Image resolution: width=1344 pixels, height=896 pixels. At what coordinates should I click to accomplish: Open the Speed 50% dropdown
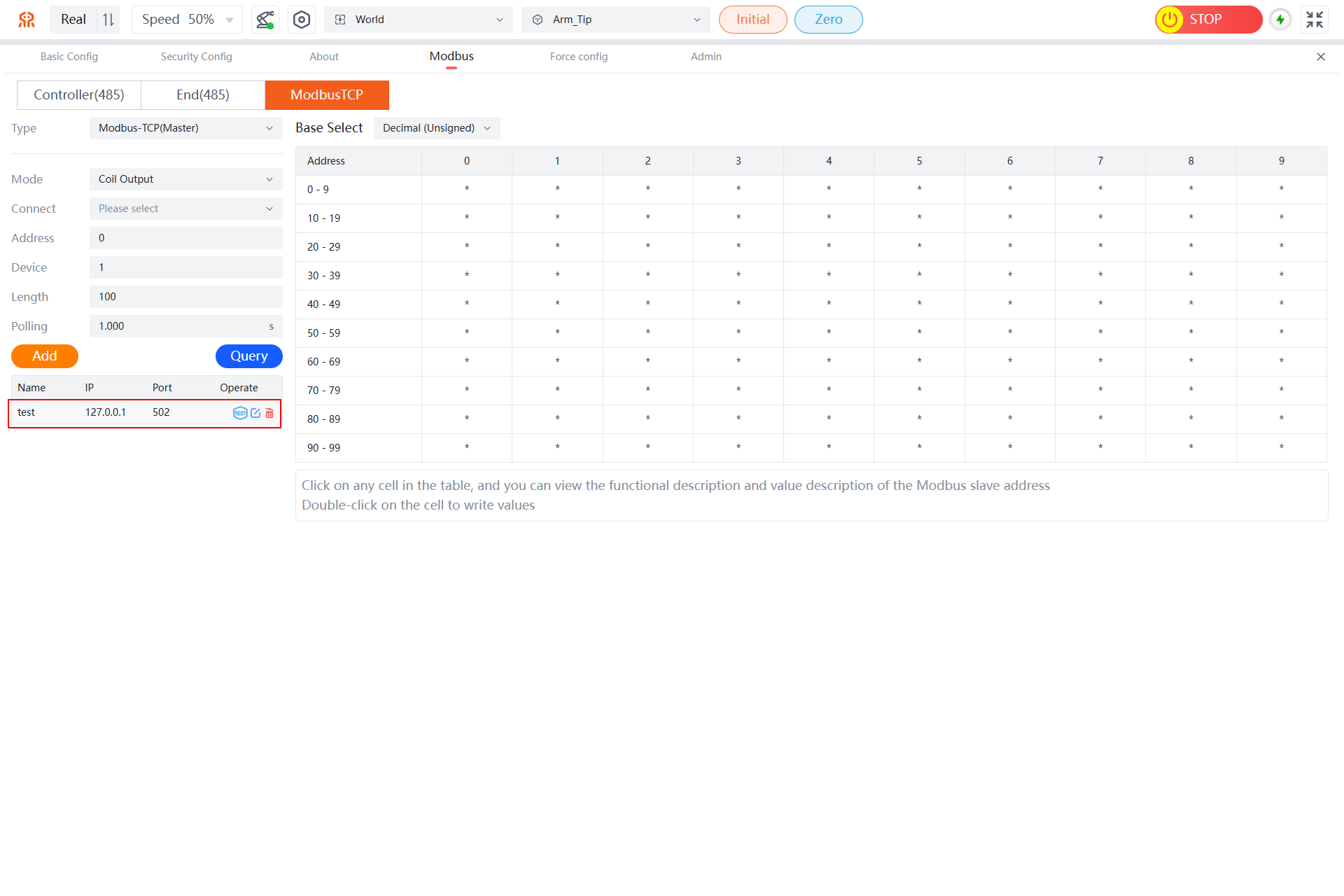coord(187,20)
